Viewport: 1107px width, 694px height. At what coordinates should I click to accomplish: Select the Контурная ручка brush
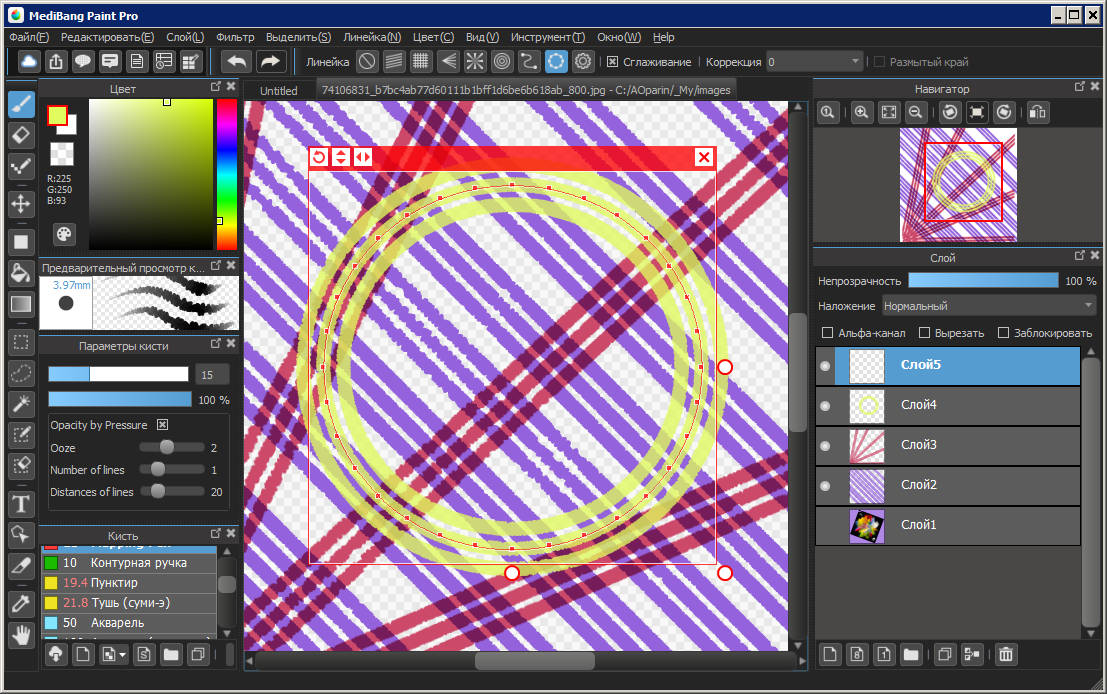pos(130,563)
